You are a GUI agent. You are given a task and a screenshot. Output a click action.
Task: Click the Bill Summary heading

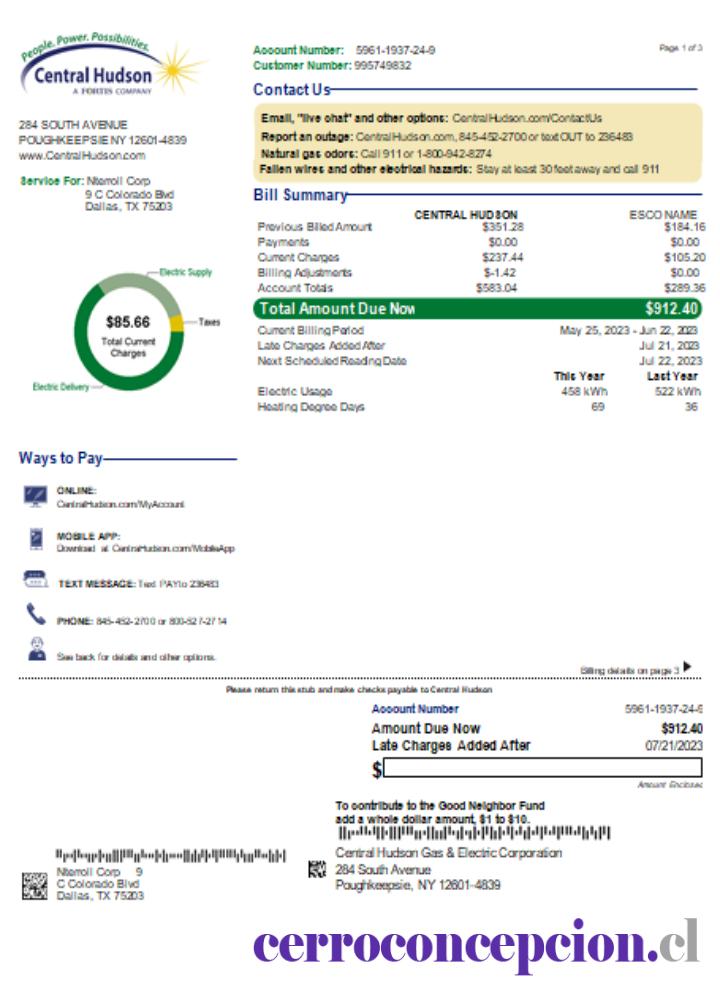[300, 195]
